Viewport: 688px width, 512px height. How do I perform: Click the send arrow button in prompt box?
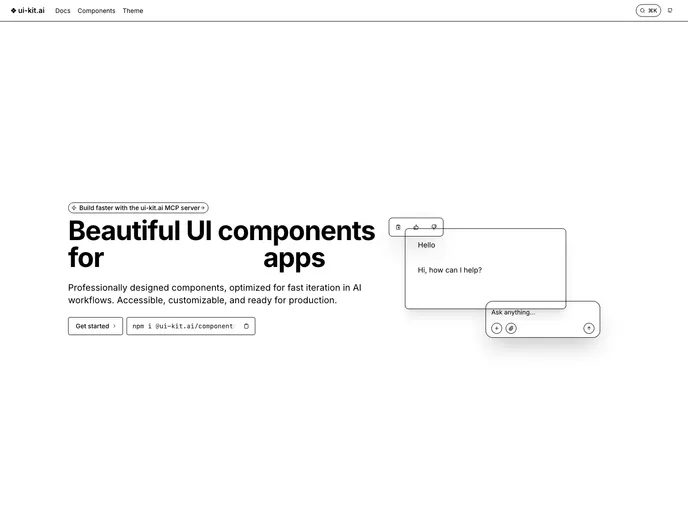click(589, 328)
